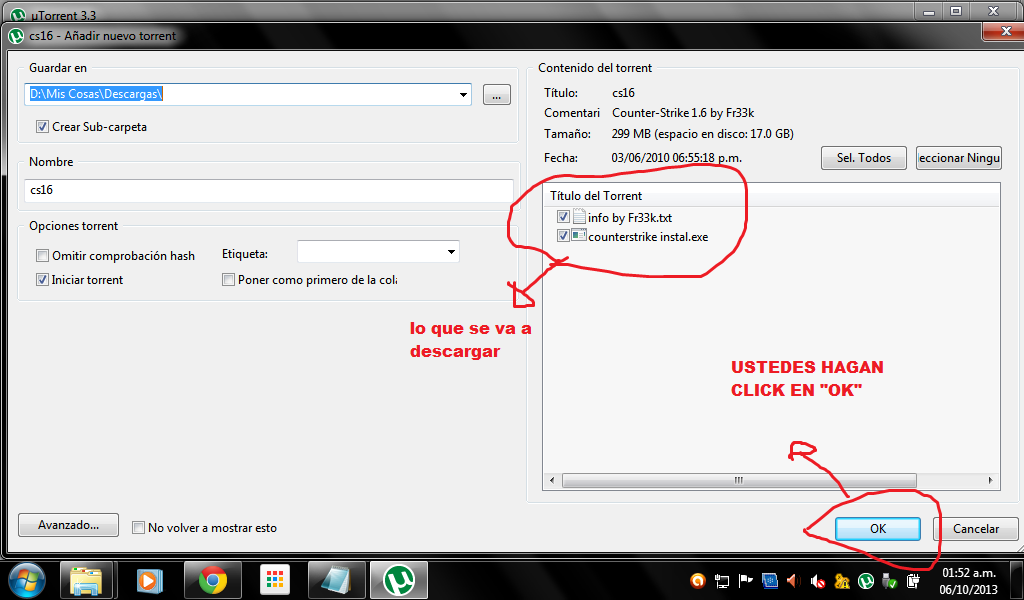Click the Safely Remove Hardware tray icon
The image size is (1024, 600).
889,580
